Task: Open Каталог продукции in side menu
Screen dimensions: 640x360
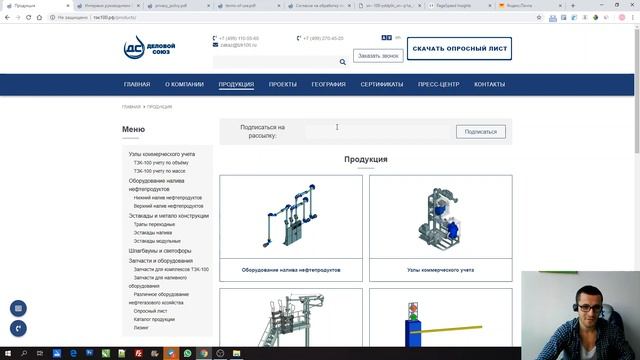Action: (x=154, y=320)
